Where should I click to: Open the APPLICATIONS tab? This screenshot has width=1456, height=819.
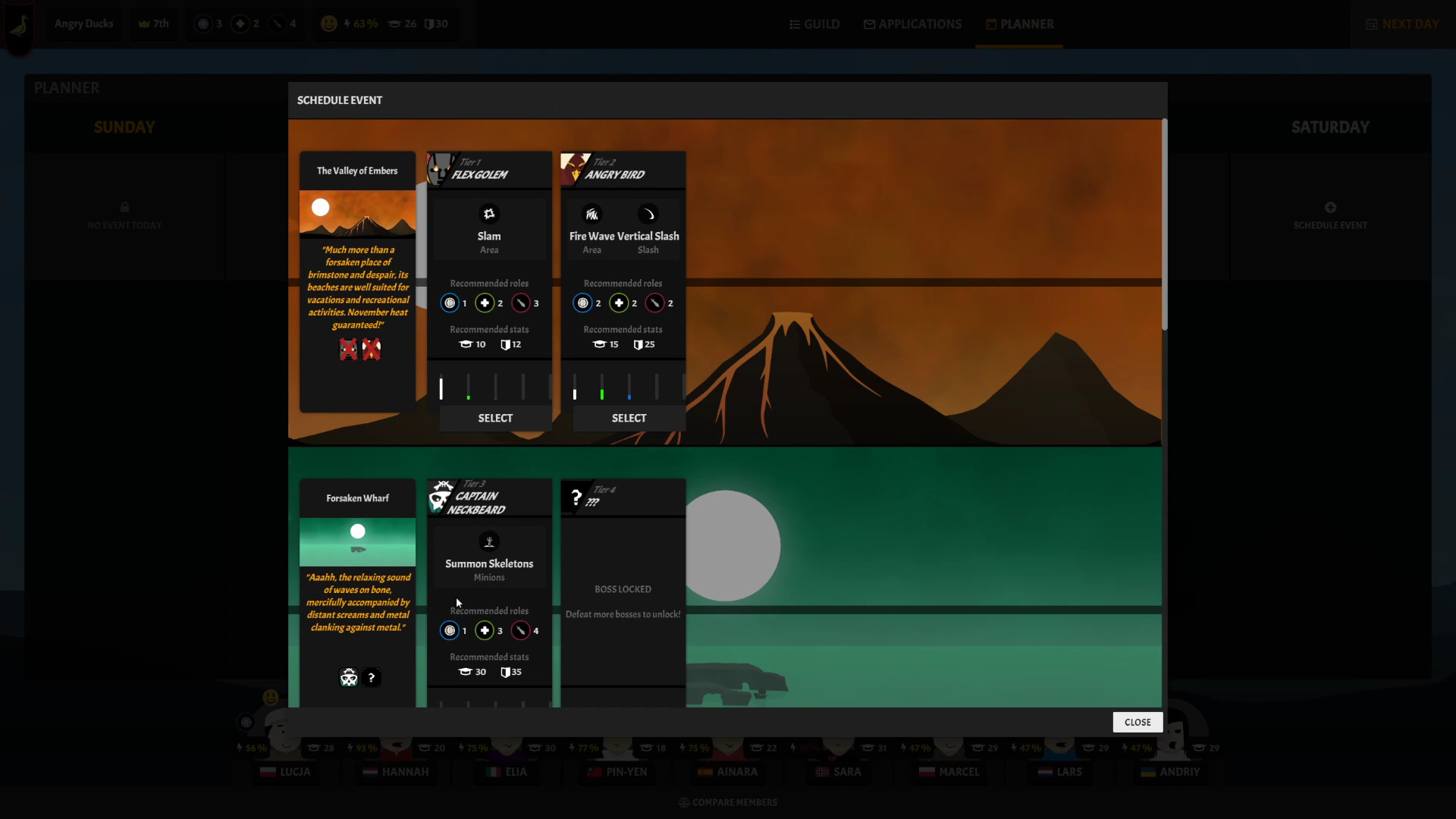coord(912,24)
